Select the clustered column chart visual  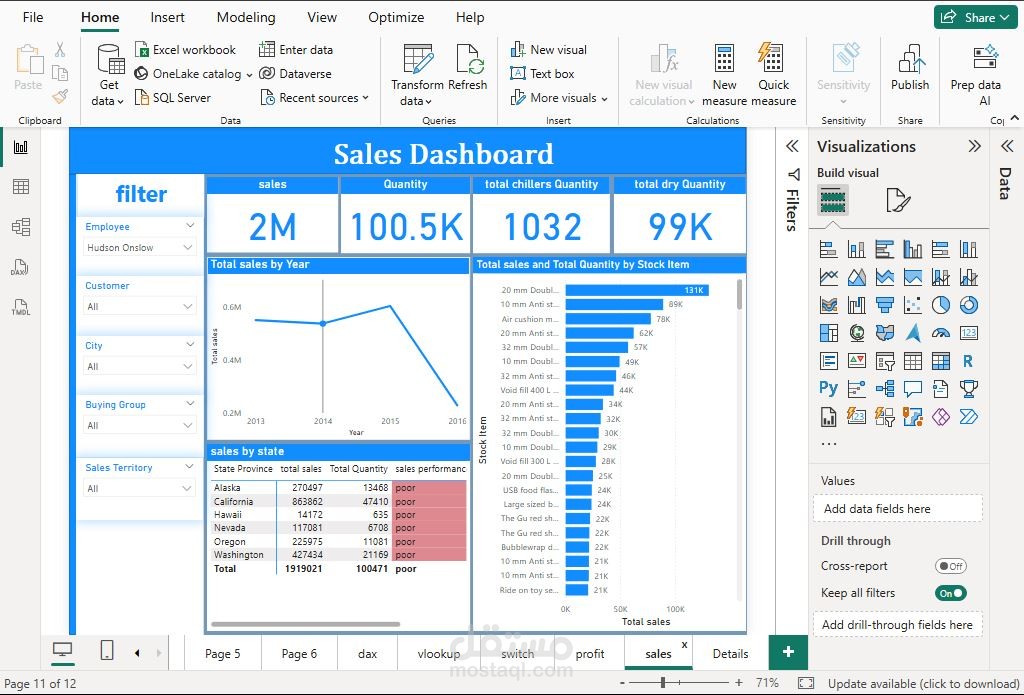pos(913,249)
